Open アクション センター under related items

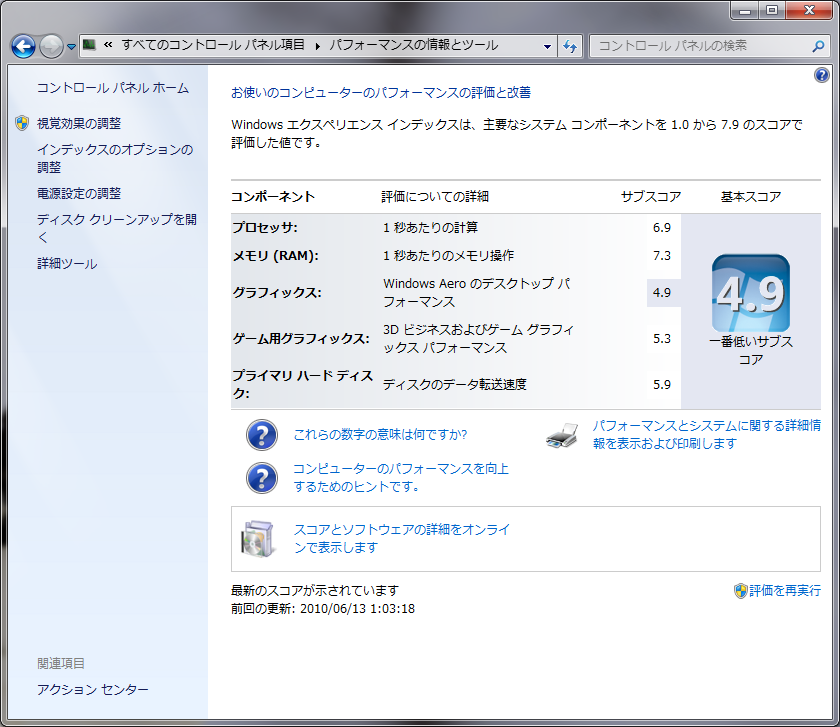92,690
